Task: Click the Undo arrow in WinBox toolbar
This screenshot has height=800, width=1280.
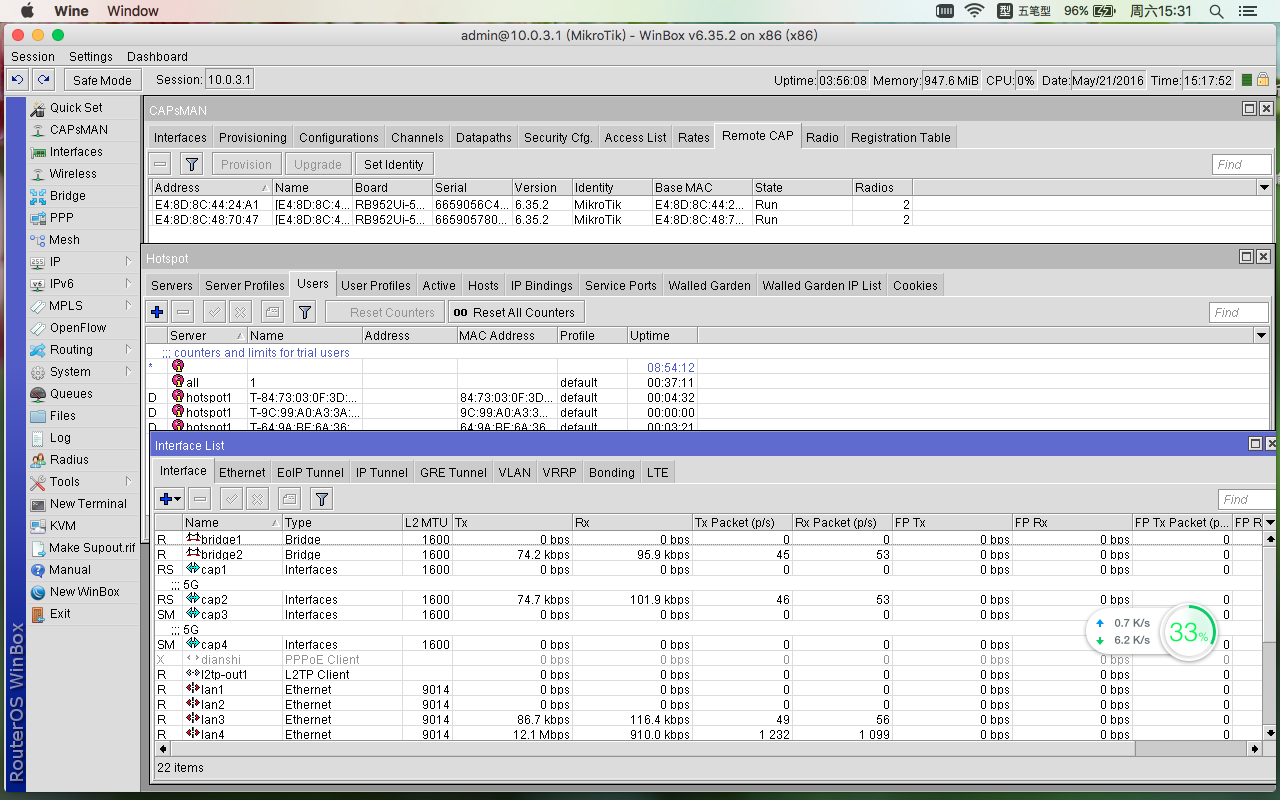Action: click(17, 80)
